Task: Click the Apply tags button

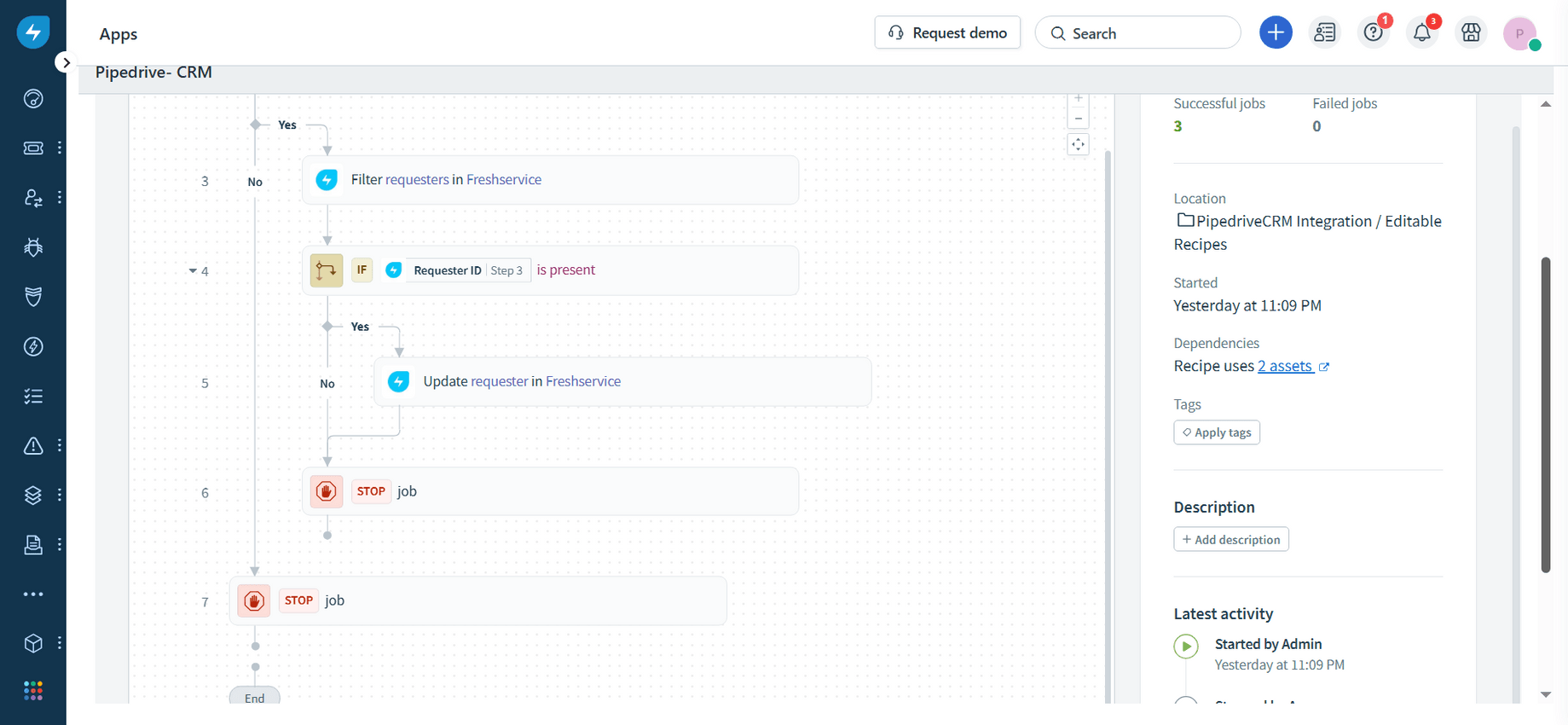Action: (x=1217, y=432)
